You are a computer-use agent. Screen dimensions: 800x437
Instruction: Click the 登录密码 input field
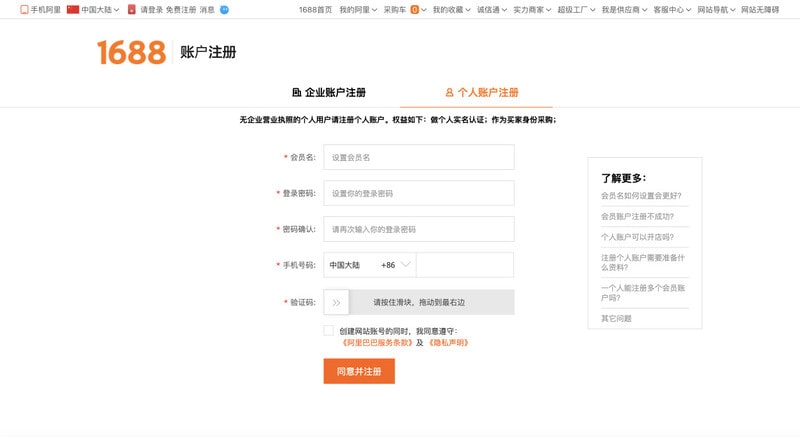pos(418,193)
